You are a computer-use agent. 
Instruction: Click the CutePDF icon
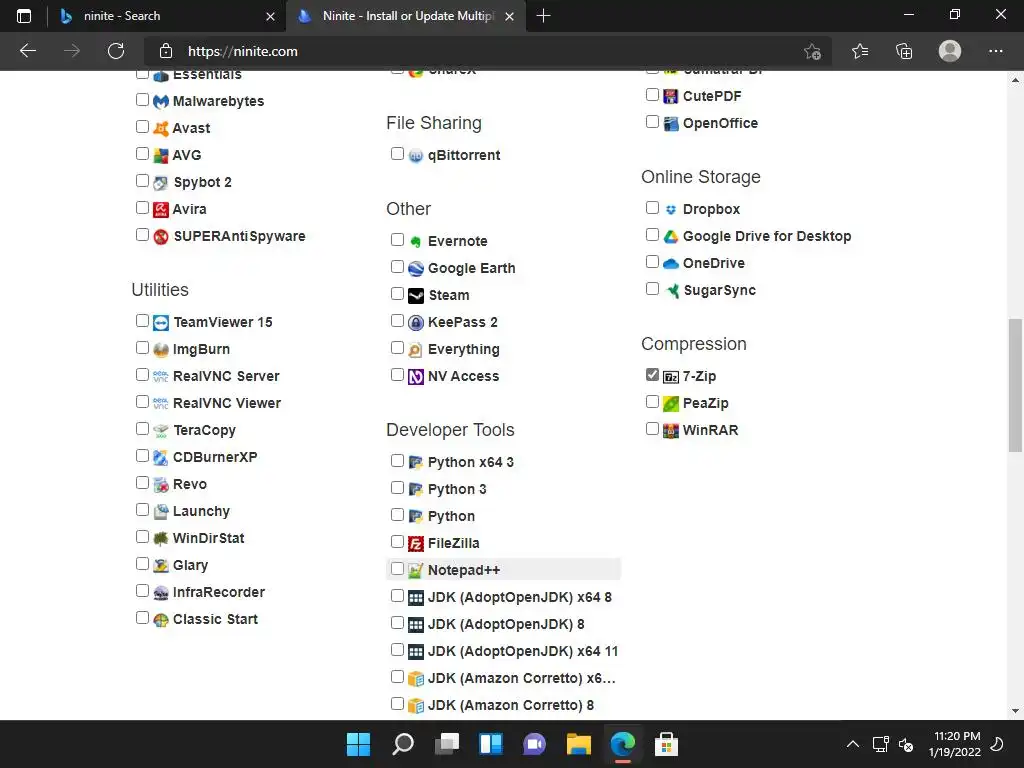671,97
